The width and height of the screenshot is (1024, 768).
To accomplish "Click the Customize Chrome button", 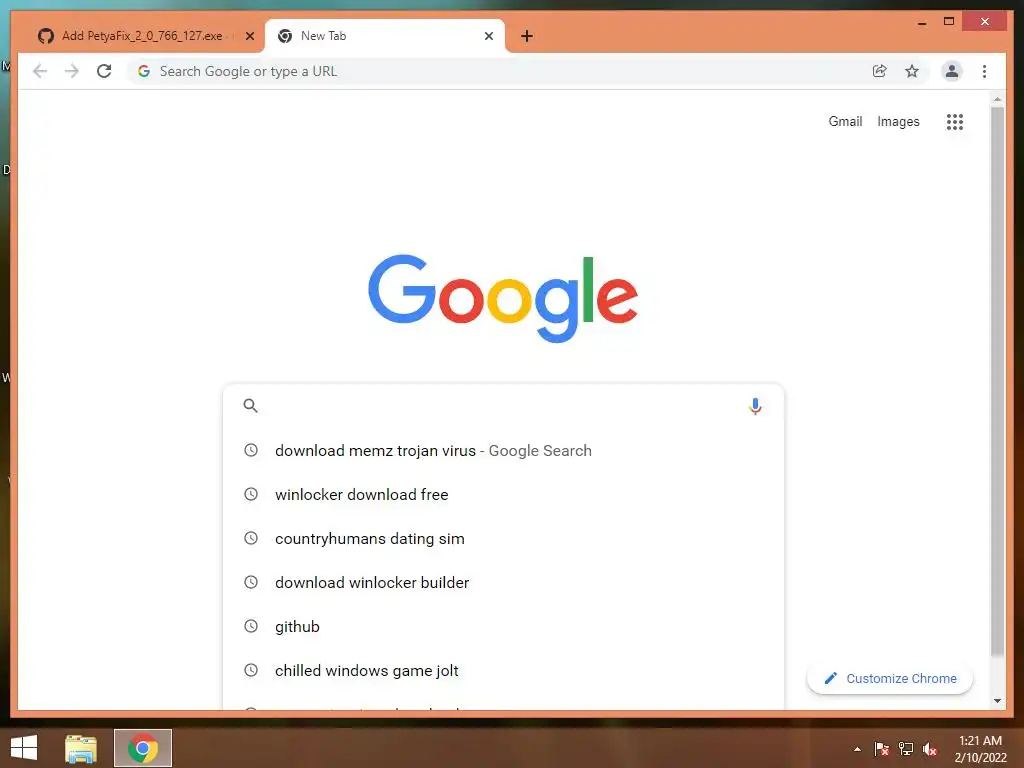I will pos(889,679).
